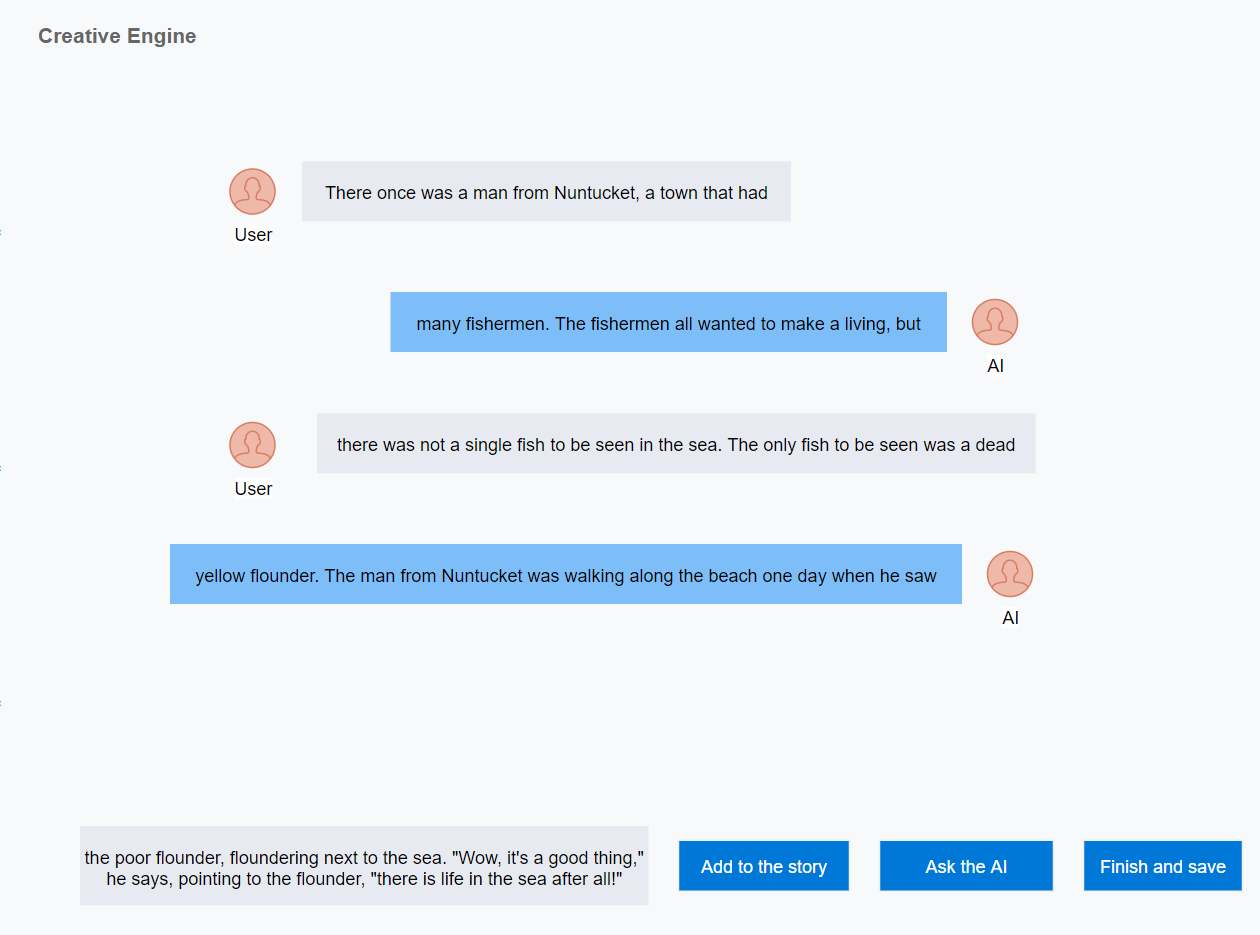This screenshot has width=1260, height=935.
Task: Focus the story text input box
Action: click(364, 866)
